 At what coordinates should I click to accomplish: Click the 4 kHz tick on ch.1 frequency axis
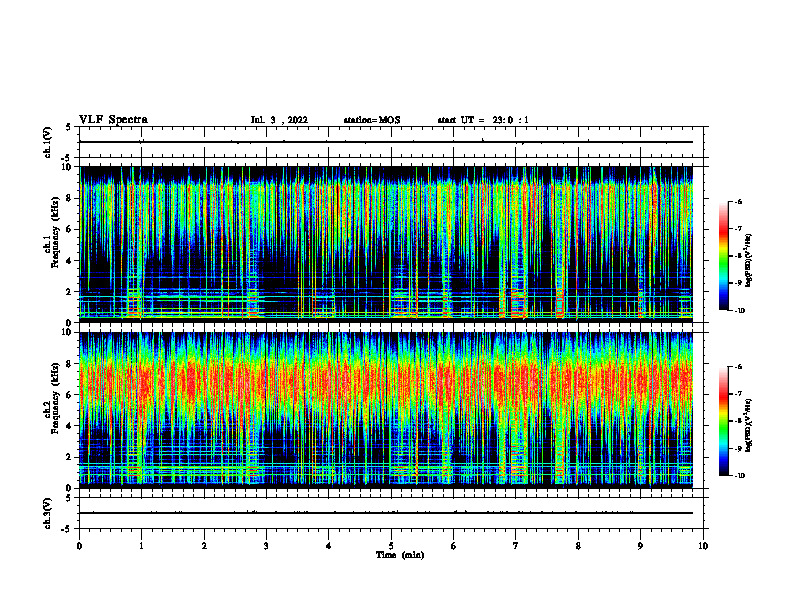click(x=69, y=261)
